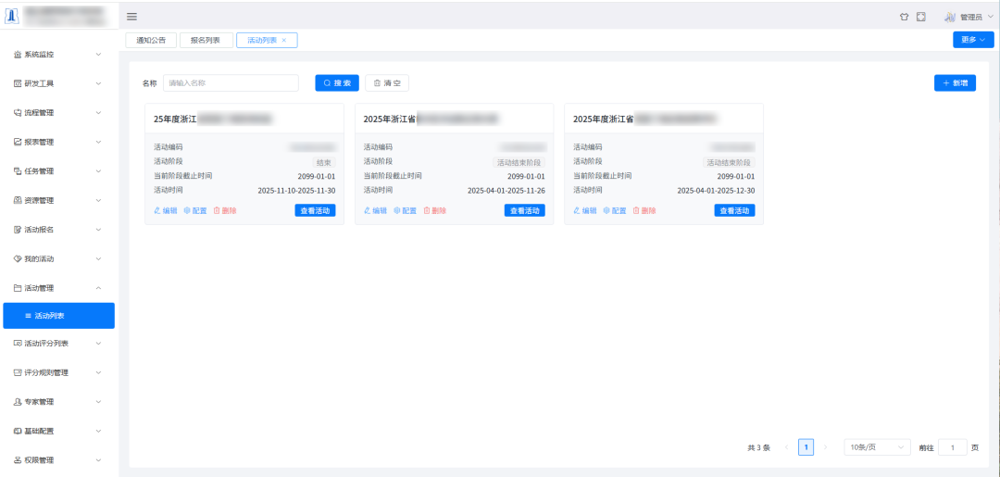This screenshot has height=477, width=1000.
Task: Click the 管理员 user avatar
Action: (950, 16)
